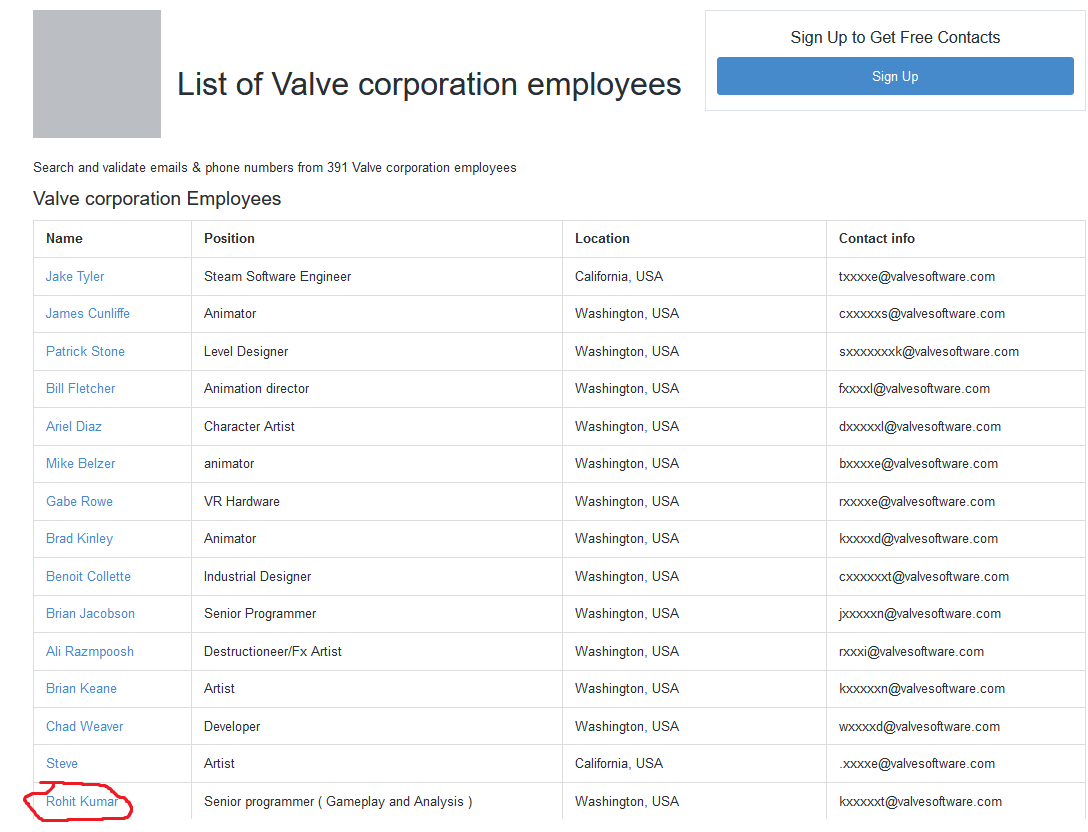Open Brian Jacobson's profile link
Screen dimensions: 1088x832
(90, 613)
